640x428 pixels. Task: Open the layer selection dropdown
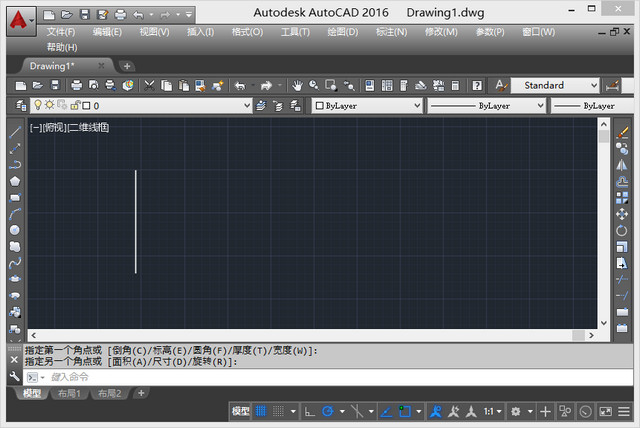pyautogui.click(x=247, y=106)
